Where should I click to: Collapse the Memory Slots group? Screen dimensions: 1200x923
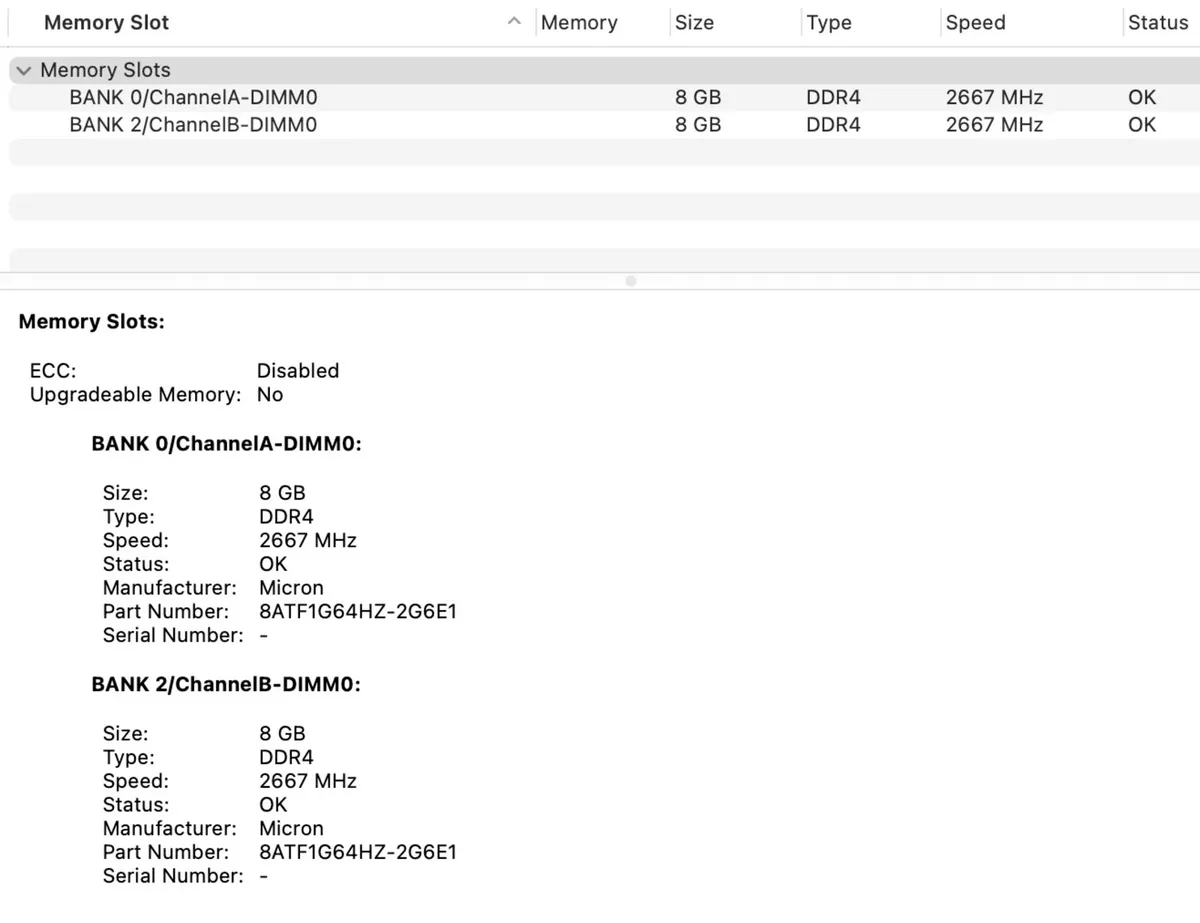pyautogui.click(x=23, y=70)
